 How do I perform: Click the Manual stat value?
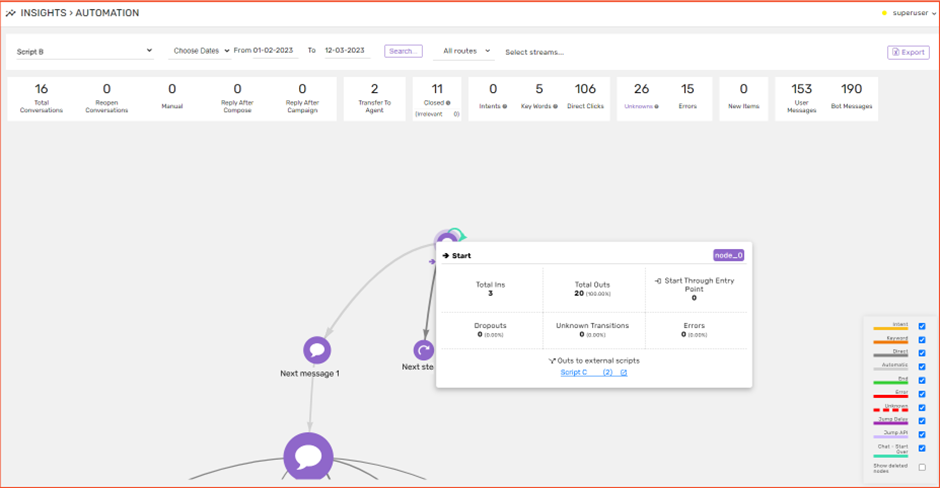(172, 89)
